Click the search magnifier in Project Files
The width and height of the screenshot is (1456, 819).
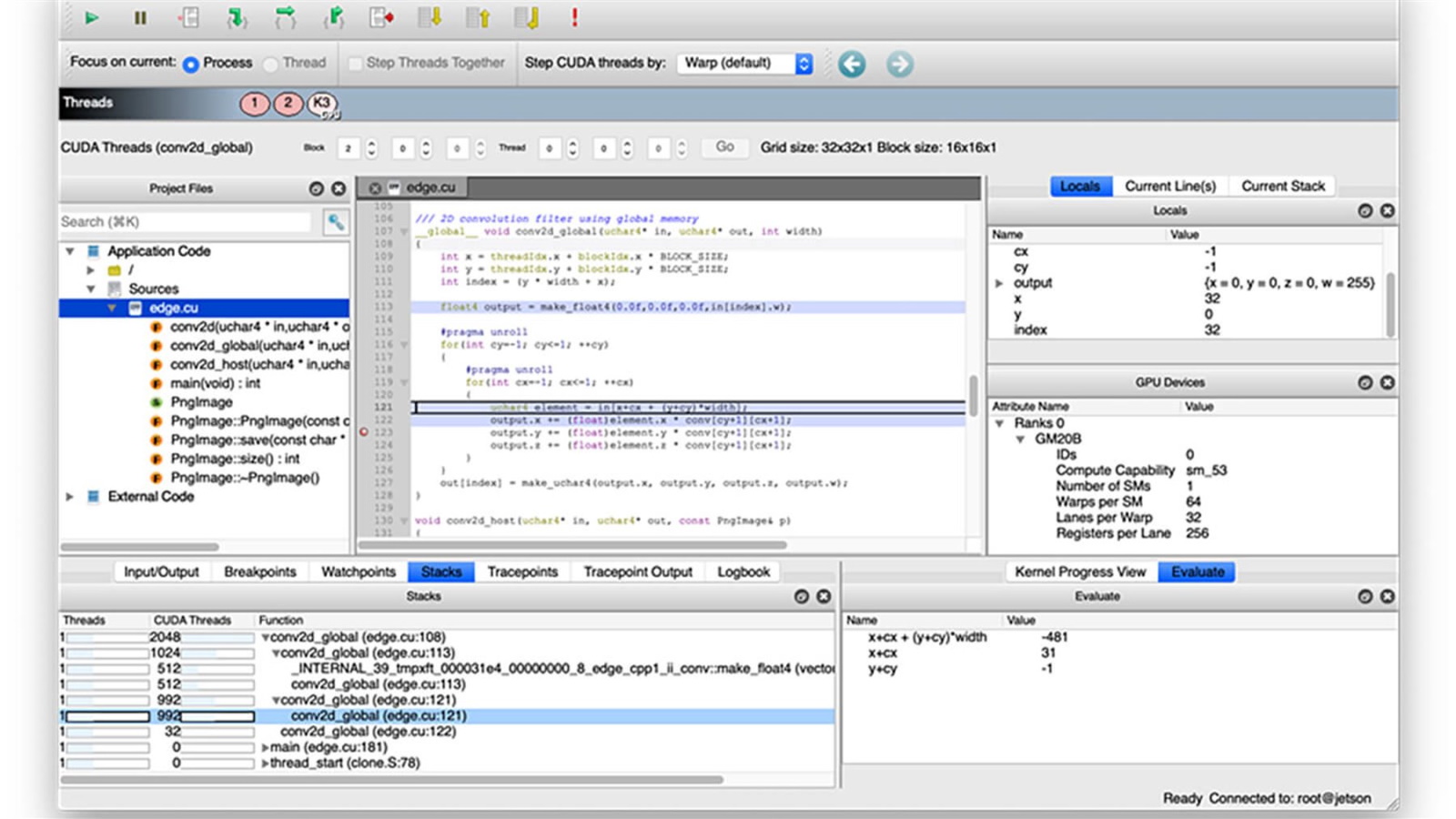(x=336, y=222)
